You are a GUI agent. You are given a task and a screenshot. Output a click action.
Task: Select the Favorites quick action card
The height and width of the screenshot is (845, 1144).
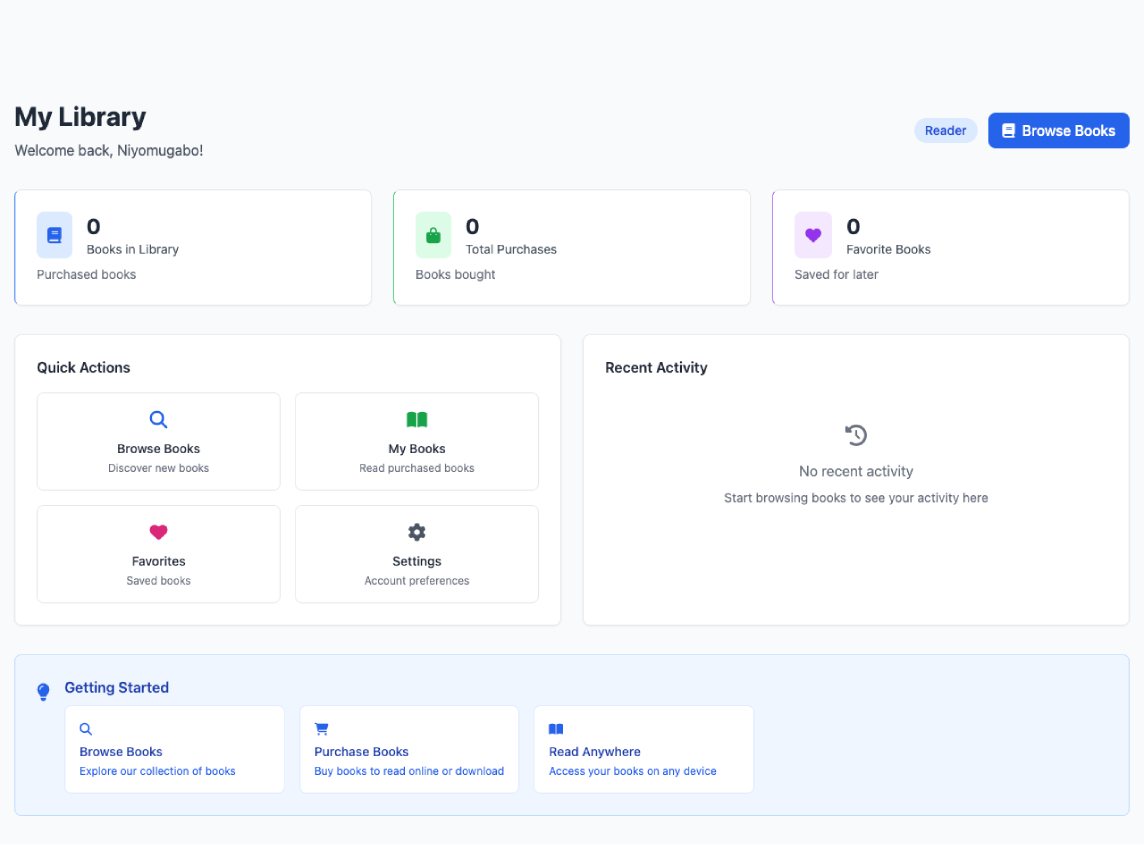click(158, 554)
